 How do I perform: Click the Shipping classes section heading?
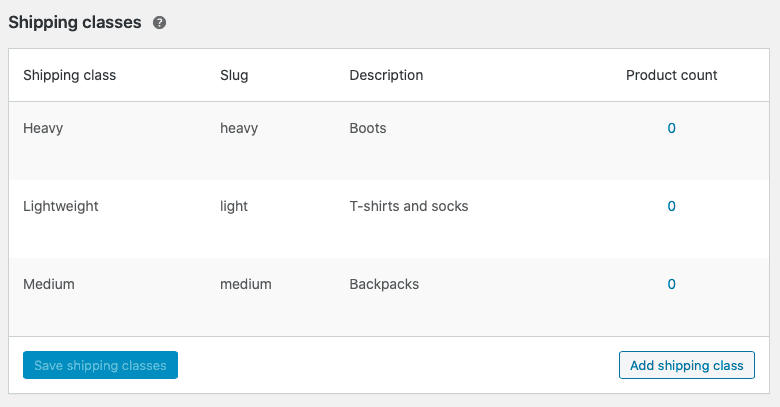pos(75,22)
